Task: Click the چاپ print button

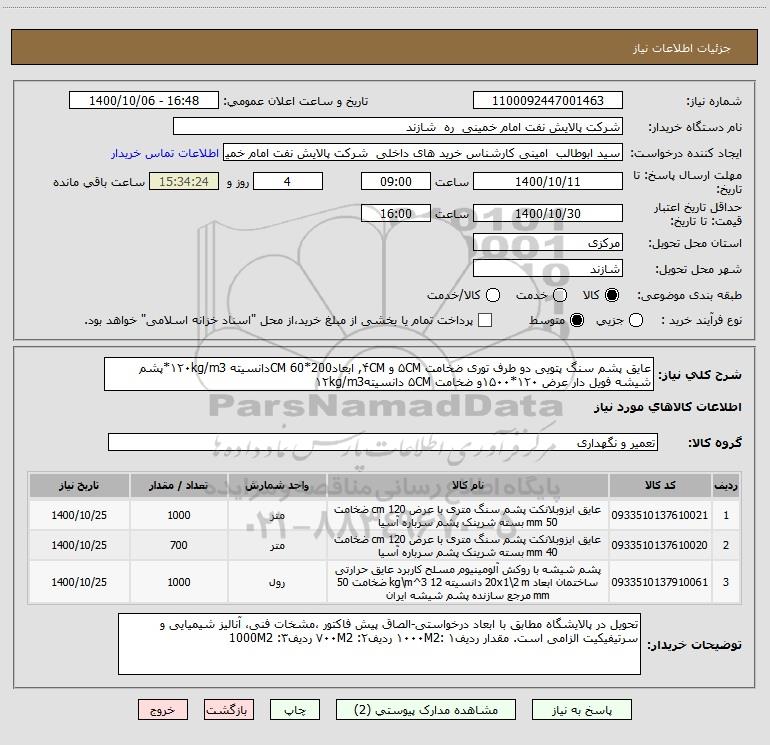Action: pyautogui.click(x=295, y=710)
